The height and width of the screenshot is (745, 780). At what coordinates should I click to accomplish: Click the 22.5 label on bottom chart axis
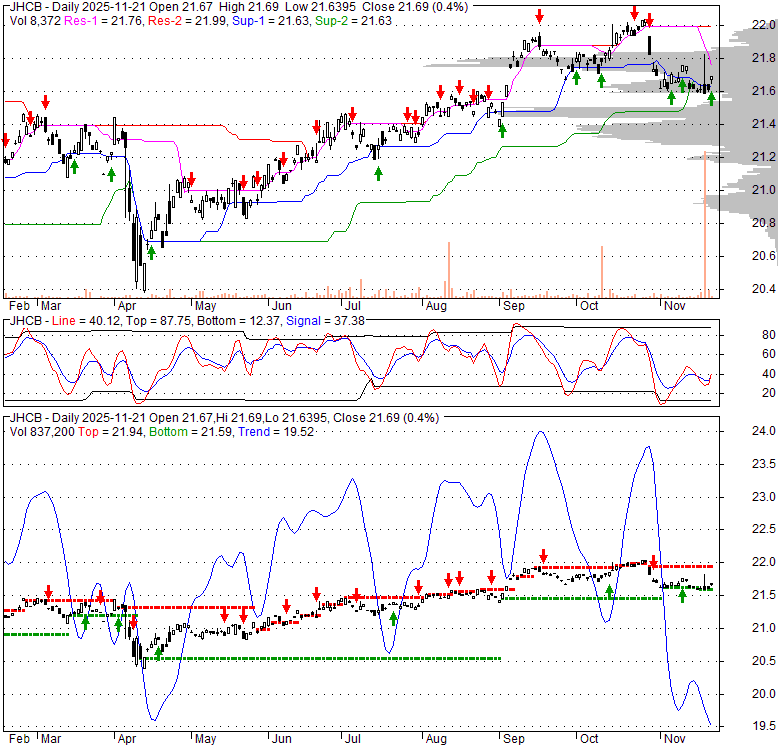[764, 529]
